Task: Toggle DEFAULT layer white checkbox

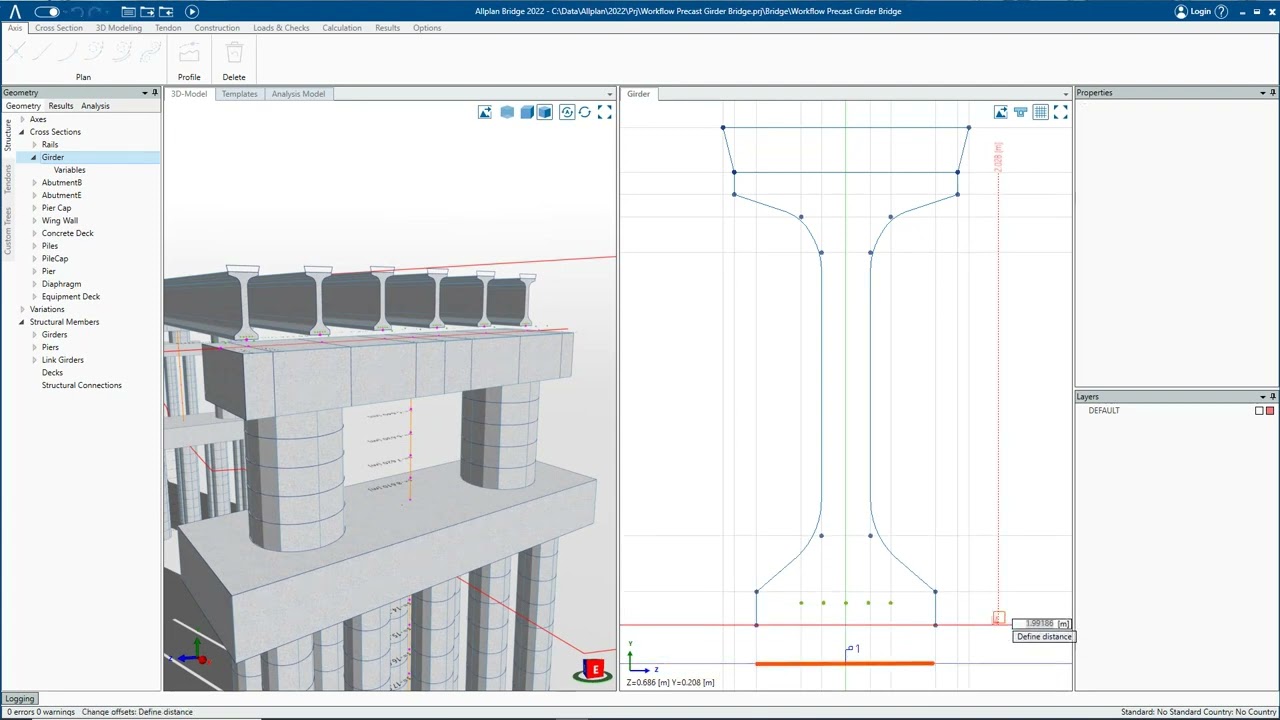Action: pos(1259,411)
